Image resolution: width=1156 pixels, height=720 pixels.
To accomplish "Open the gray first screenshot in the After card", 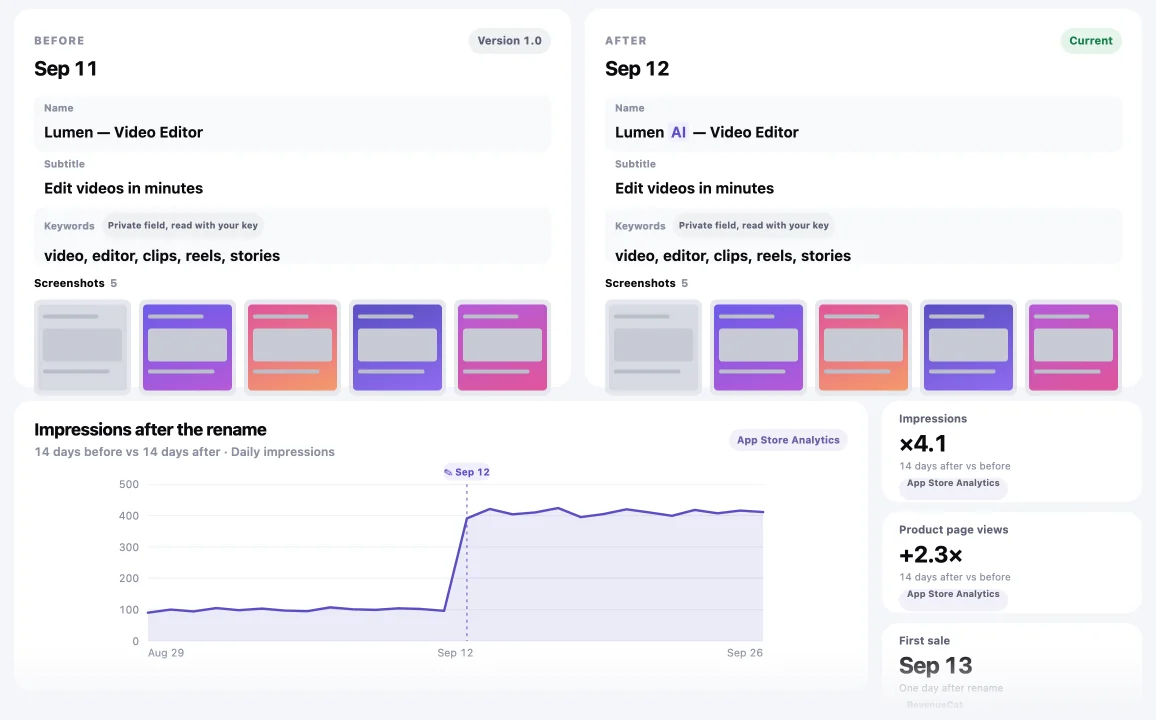I will pyautogui.click(x=653, y=347).
